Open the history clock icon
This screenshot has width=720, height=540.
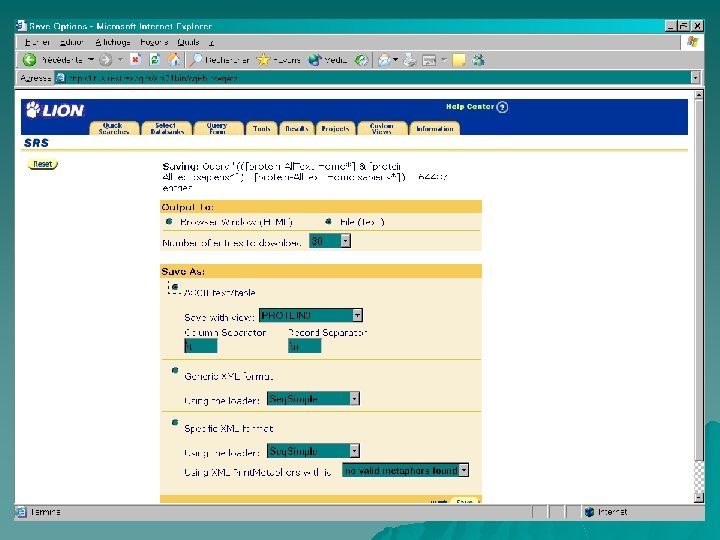click(x=361, y=60)
